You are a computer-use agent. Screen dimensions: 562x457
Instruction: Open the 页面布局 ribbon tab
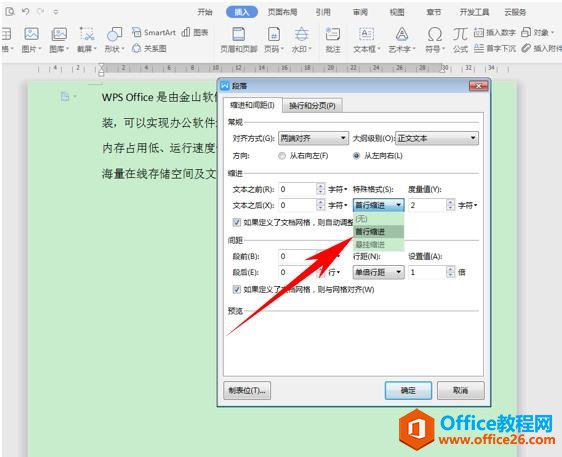click(x=282, y=12)
